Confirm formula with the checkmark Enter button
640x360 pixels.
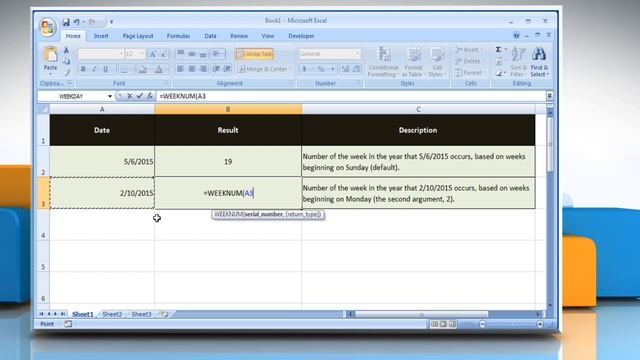tap(140, 96)
